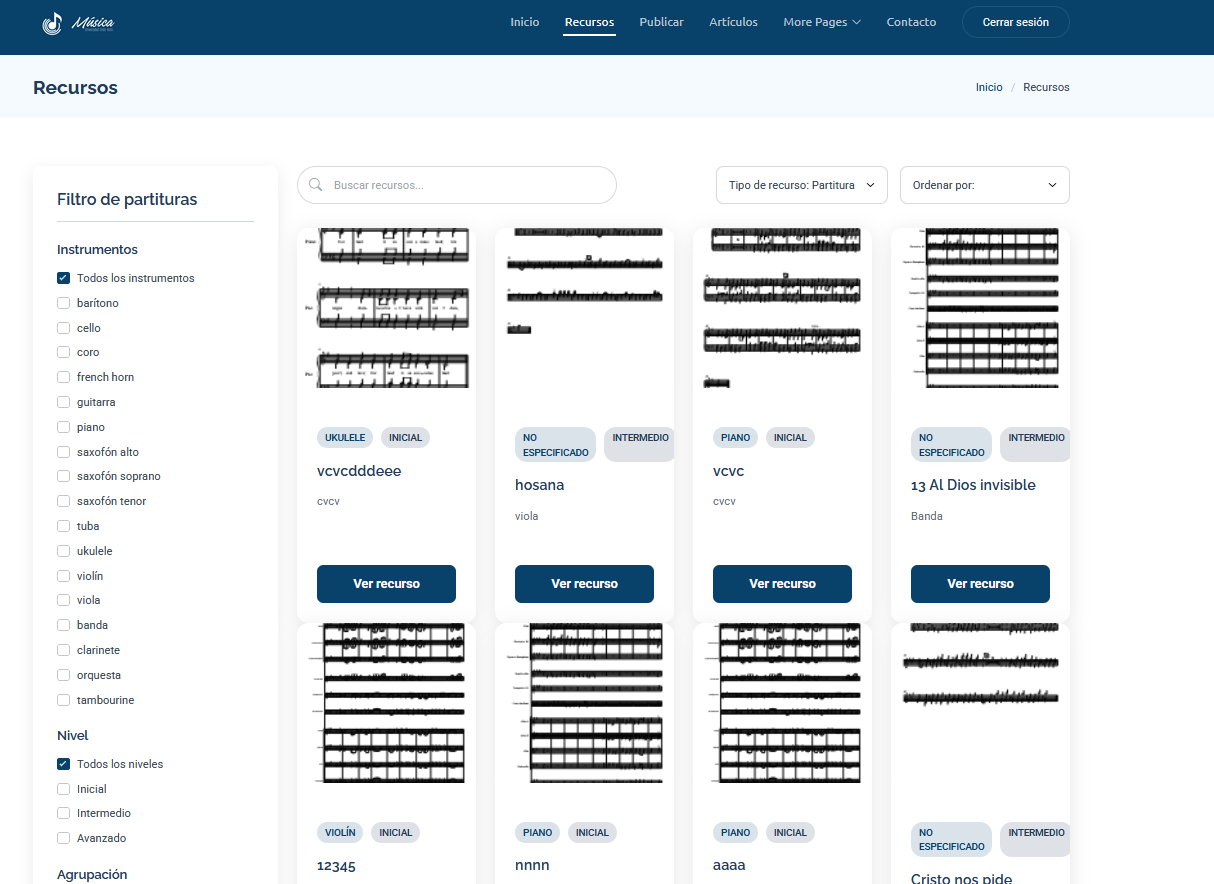This screenshot has width=1214, height=884.
Task: Open the Artículos nav item
Action: pos(733,22)
